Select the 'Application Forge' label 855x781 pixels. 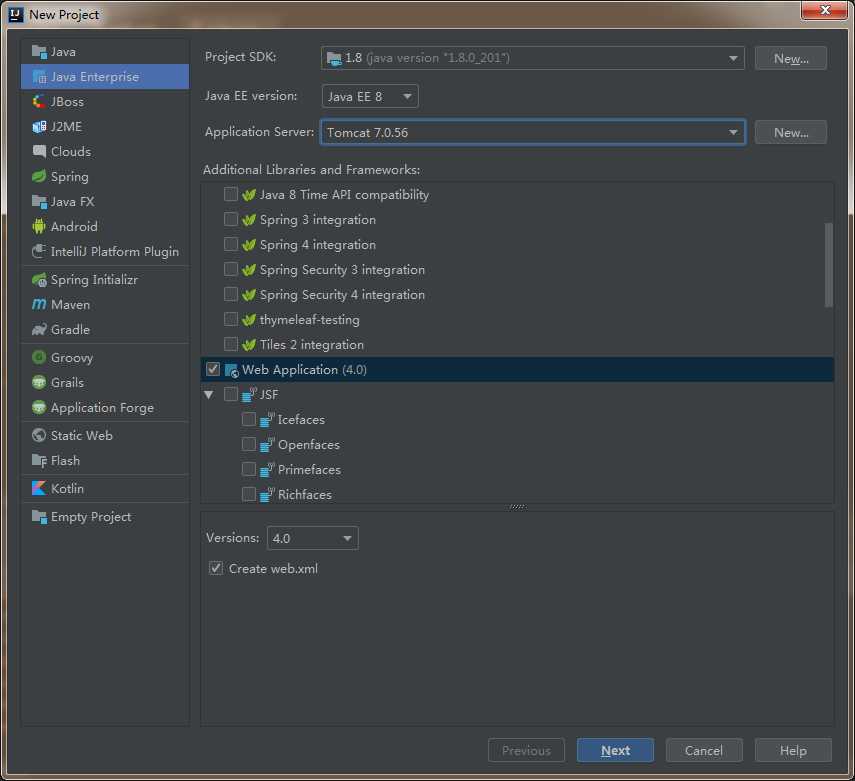point(102,407)
